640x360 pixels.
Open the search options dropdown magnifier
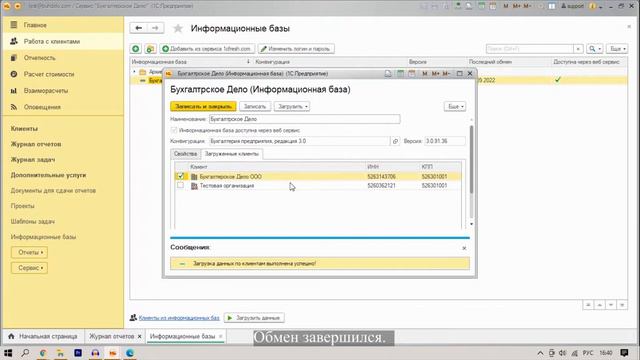(x=595, y=49)
